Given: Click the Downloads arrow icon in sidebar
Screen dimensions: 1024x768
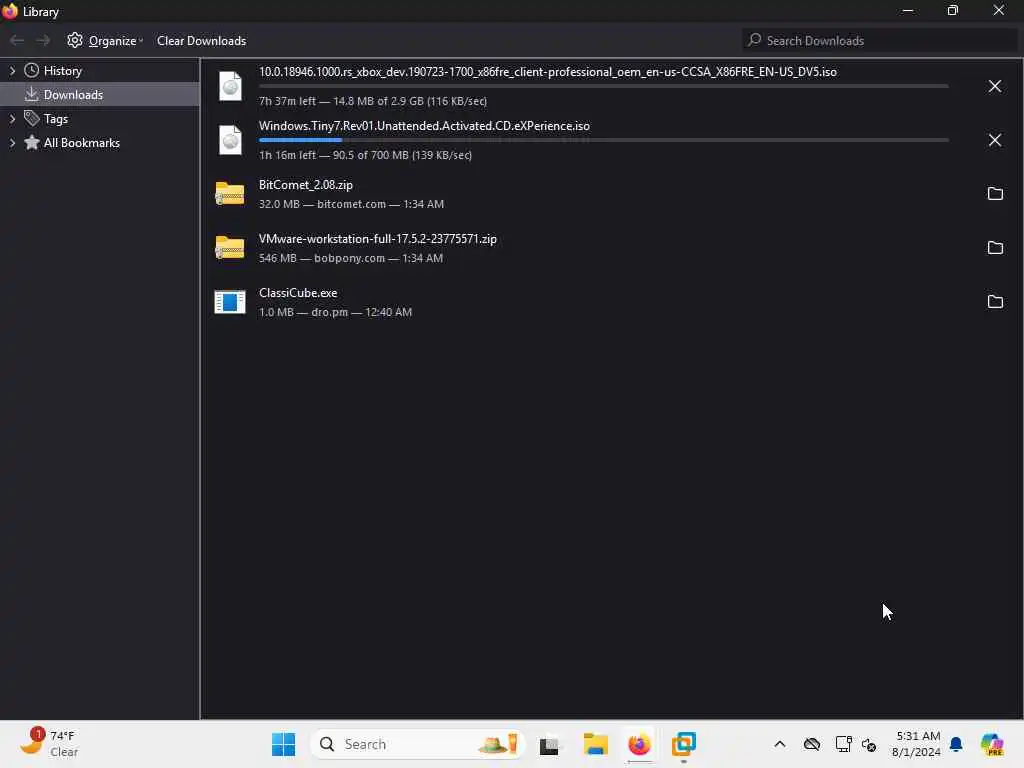Looking at the screenshot, I should click(31, 95).
